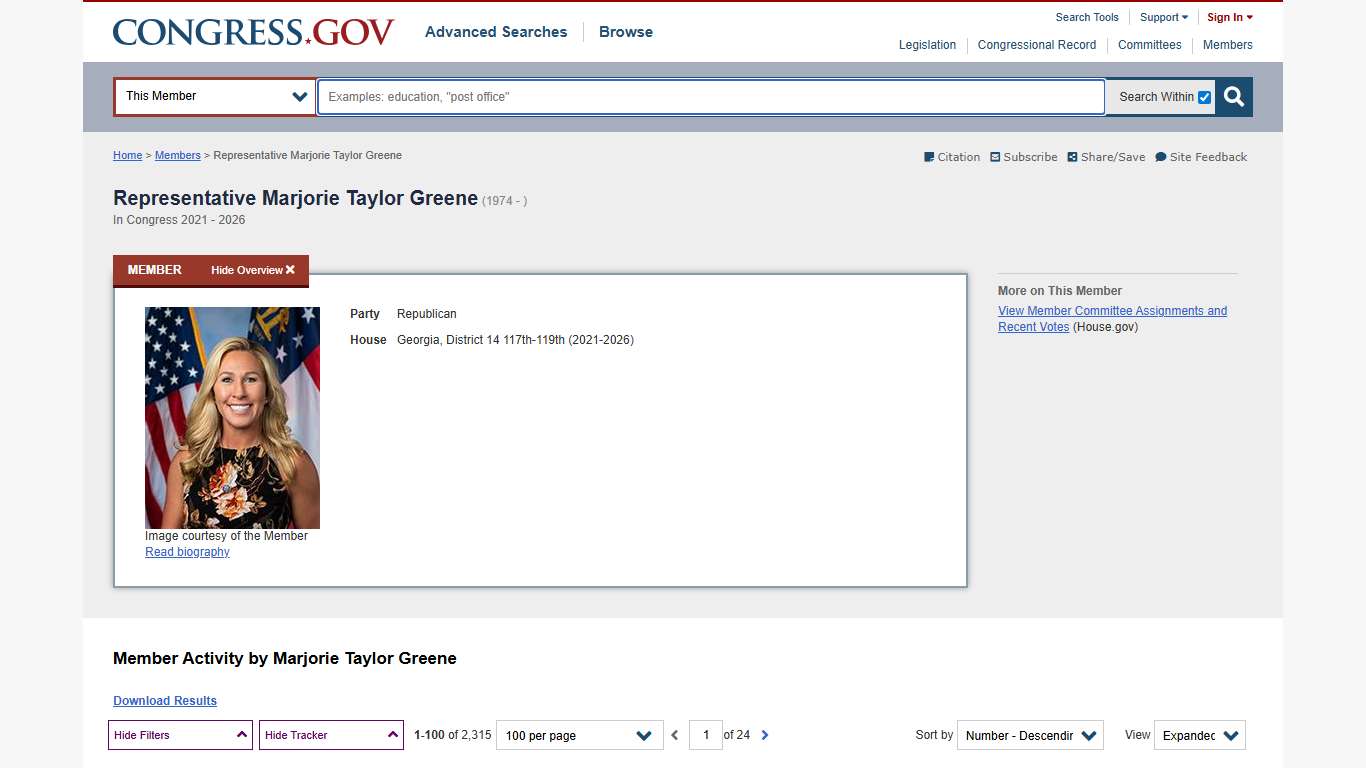Change the Sort by Number - Descending dropdown

coord(1030,735)
